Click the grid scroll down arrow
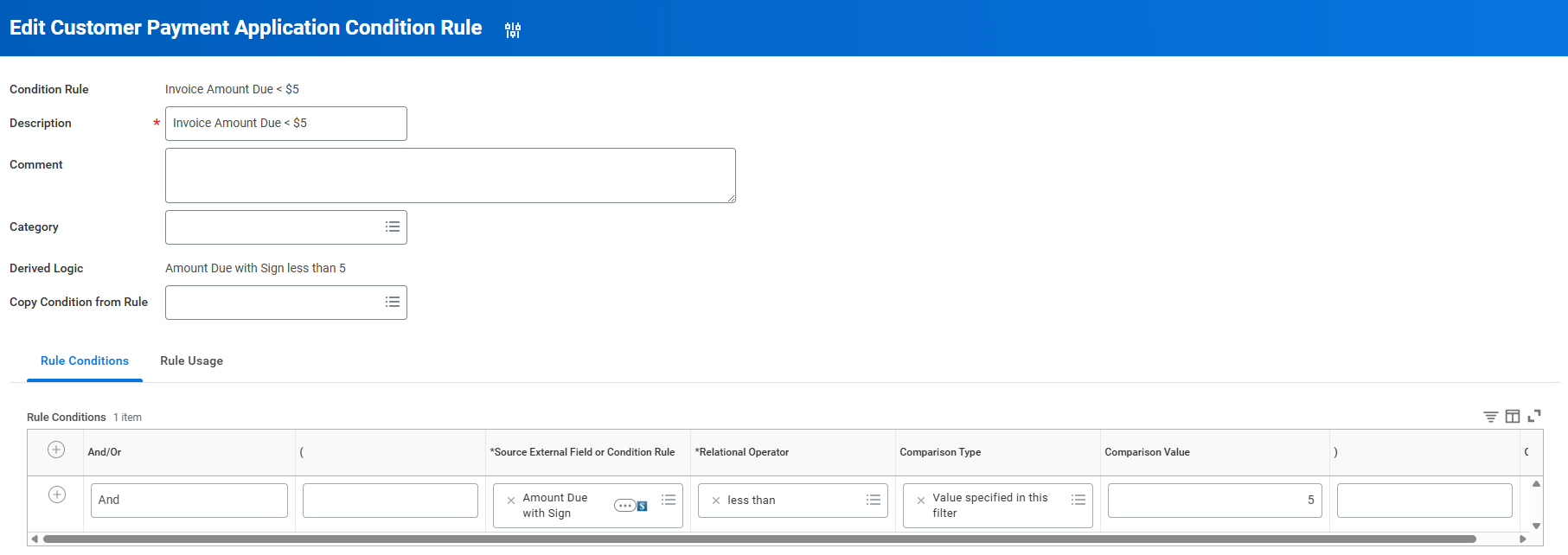The width and height of the screenshot is (1568, 555). coord(1536,526)
